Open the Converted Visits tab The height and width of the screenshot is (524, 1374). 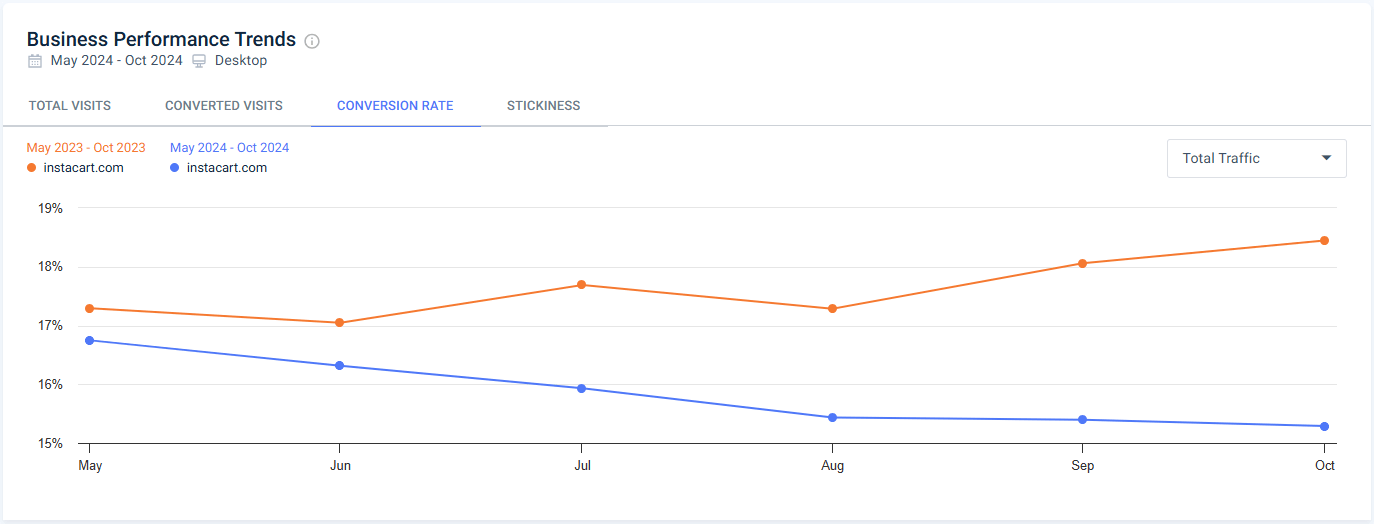tap(224, 106)
